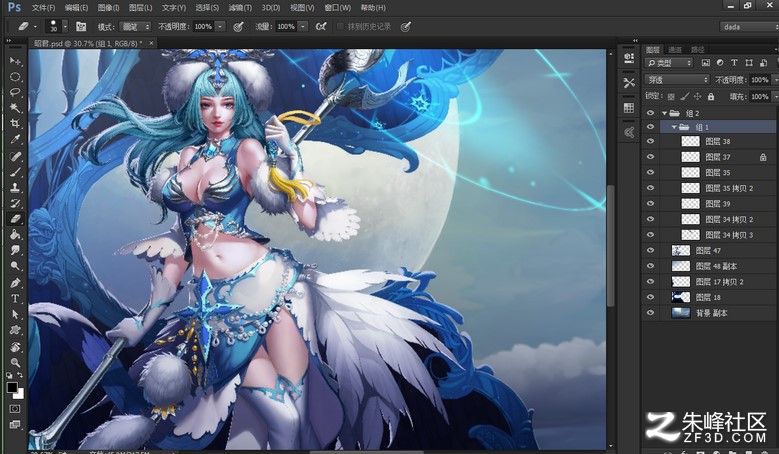The width and height of the screenshot is (779, 454).
Task: Toggle Quick Mask mode
Action: click(15, 409)
